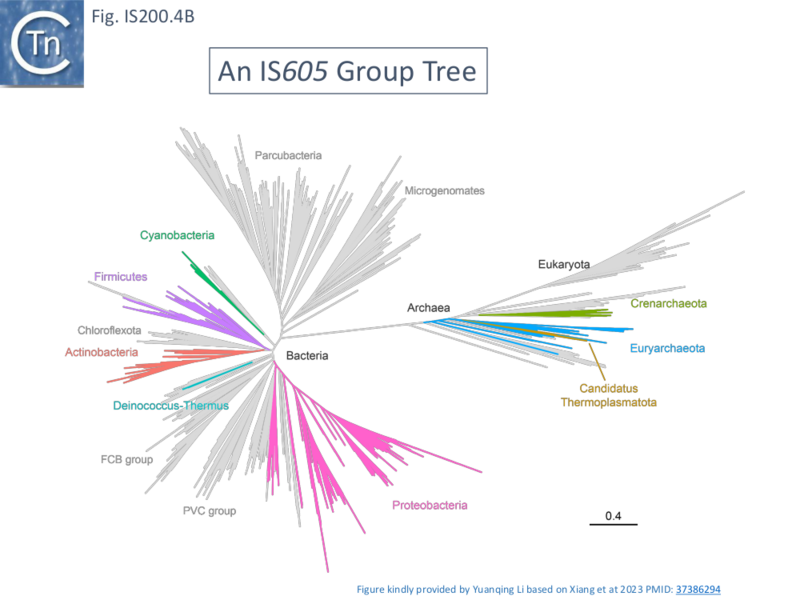
Task: Toggle the Parcubacteria group label
Action: coord(289,154)
